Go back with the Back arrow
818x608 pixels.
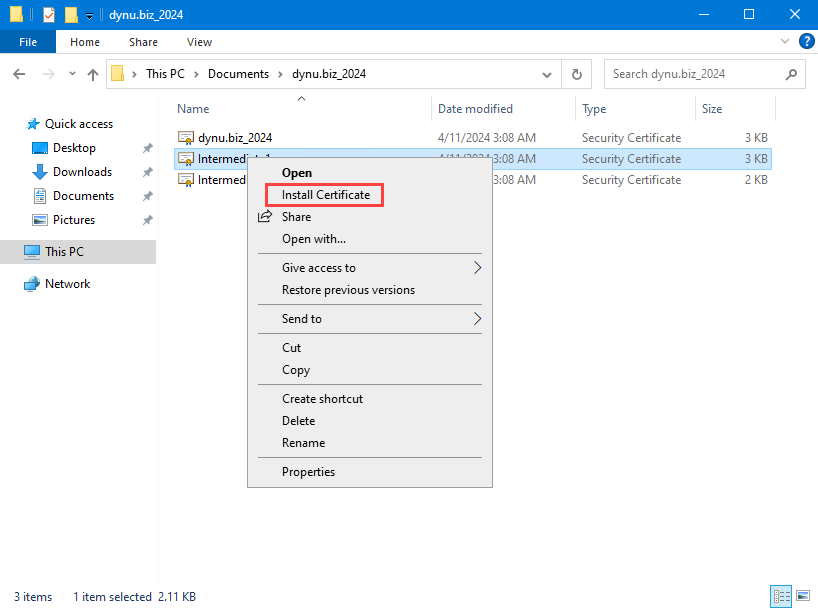[19, 74]
